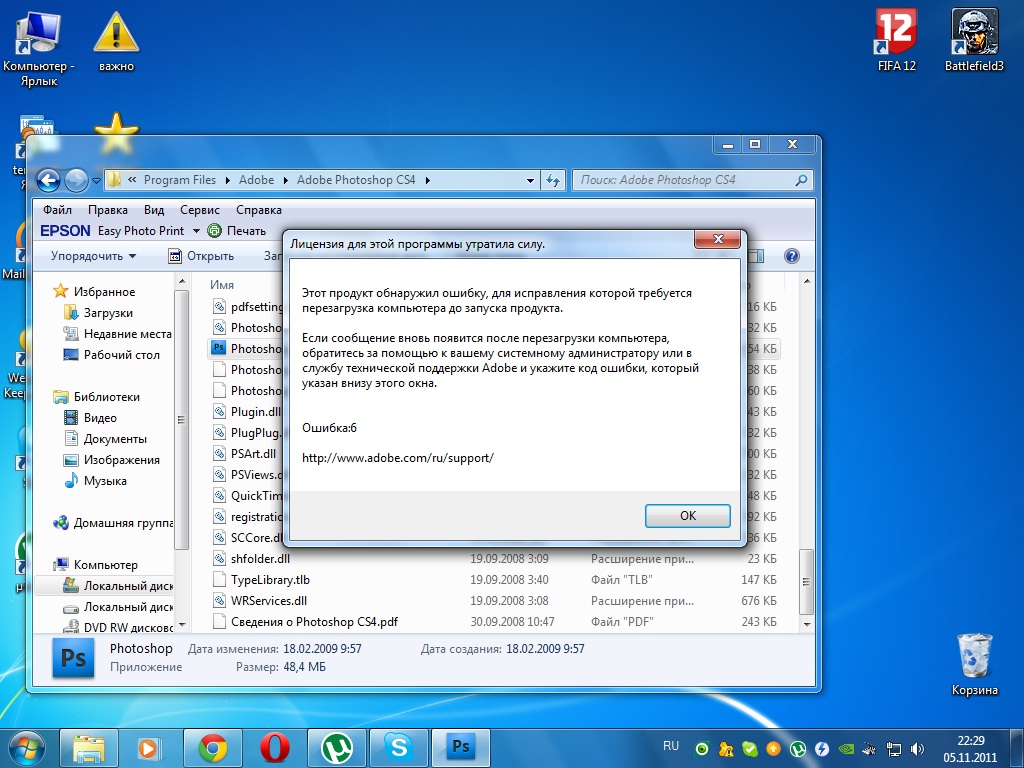Viewport: 1024px width, 768px height.
Task: Open Google Chrome from the taskbar
Action: tap(213, 748)
